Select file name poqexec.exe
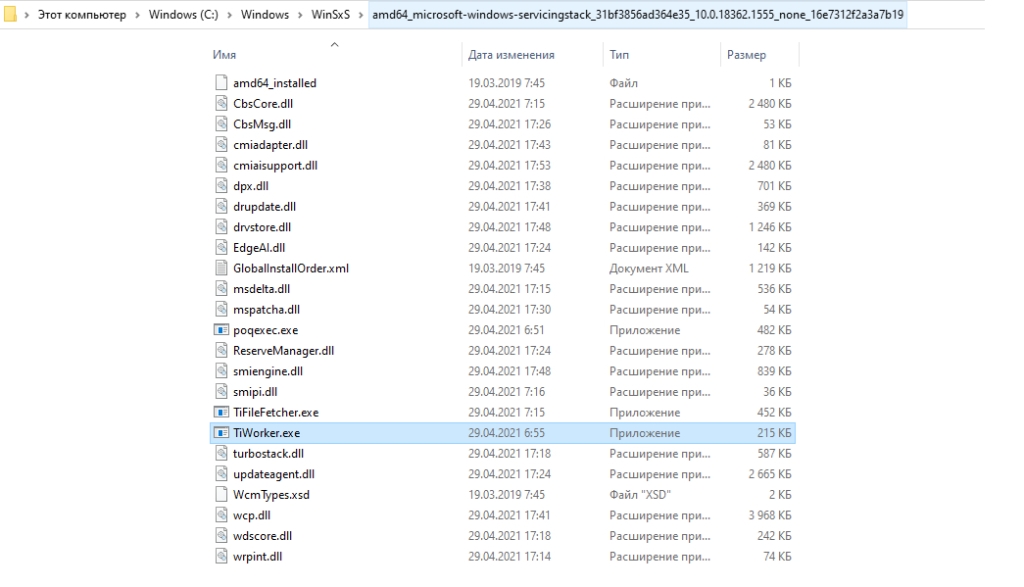The width and height of the screenshot is (1024, 587). pyautogui.click(x=265, y=330)
